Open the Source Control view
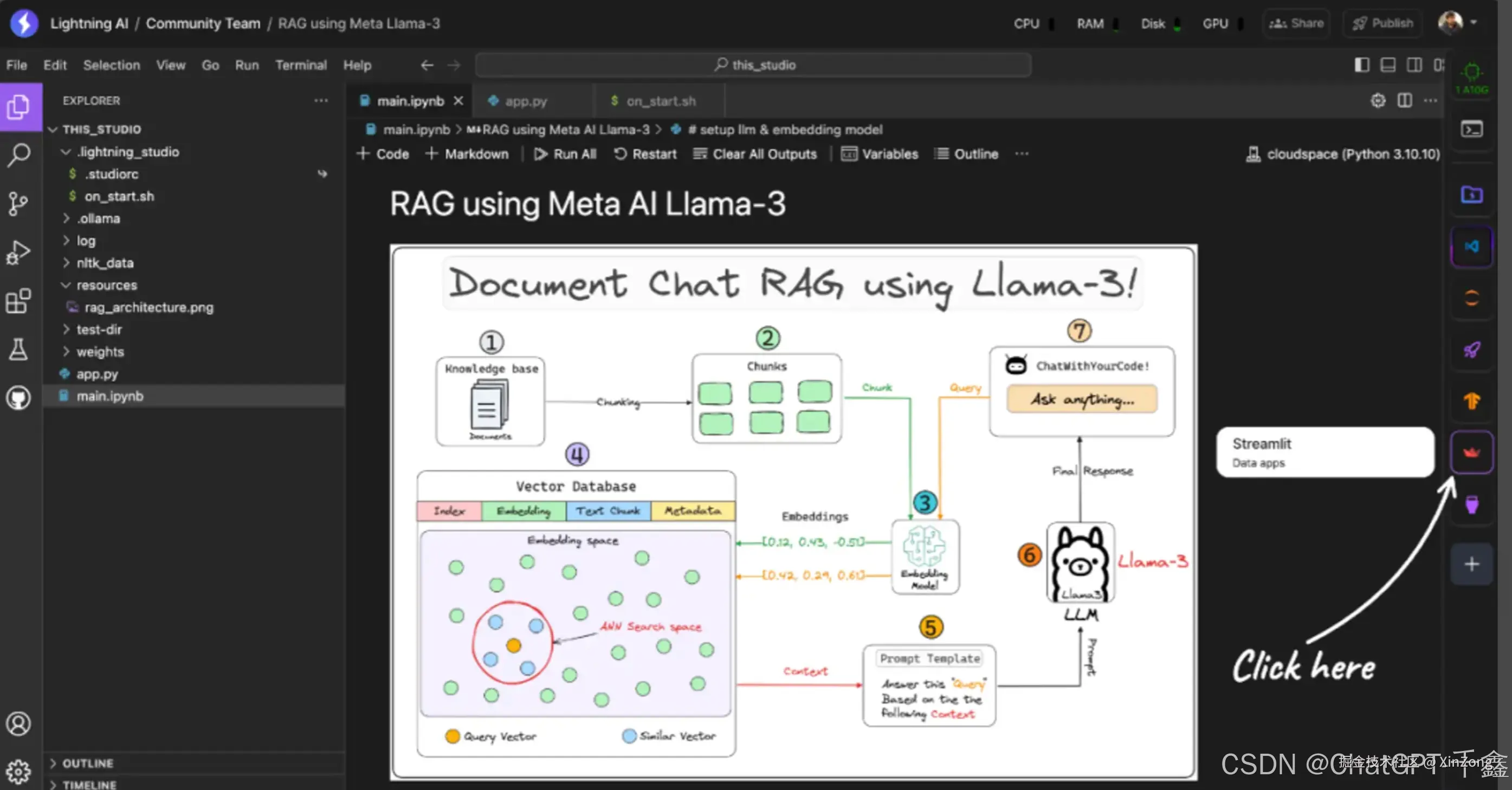The height and width of the screenshot is (790, 1512). [x=20, y=204]
